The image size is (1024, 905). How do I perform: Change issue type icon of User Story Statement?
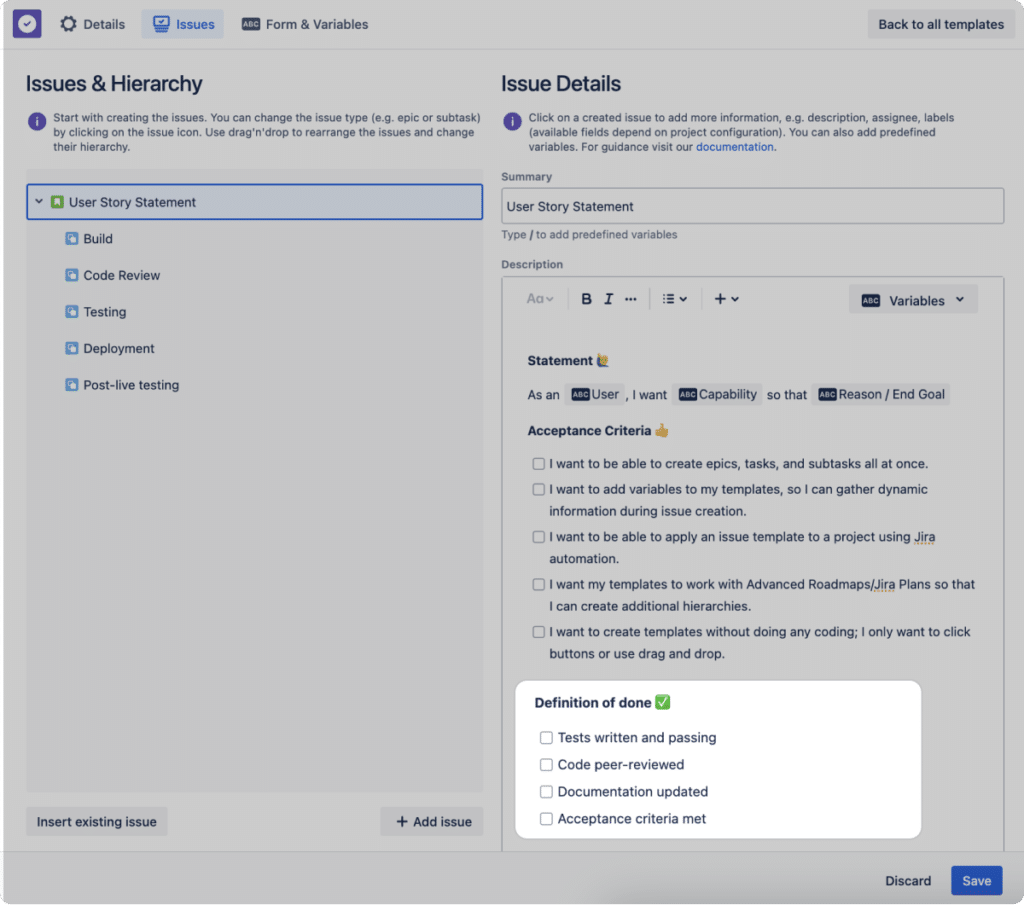(57, 202)
